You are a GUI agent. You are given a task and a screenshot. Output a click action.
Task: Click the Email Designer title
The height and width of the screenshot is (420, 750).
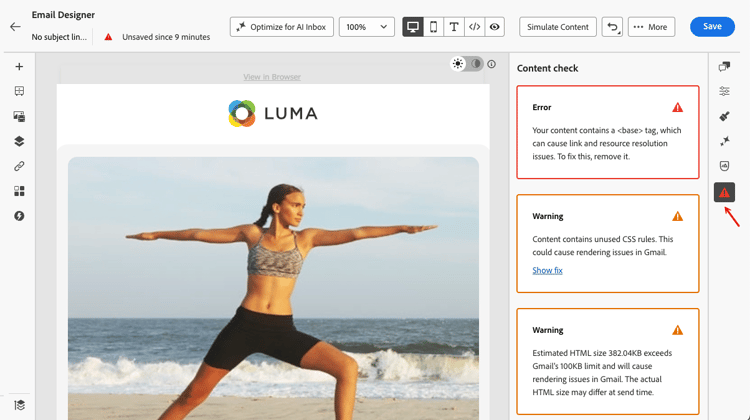pos(63,15)
